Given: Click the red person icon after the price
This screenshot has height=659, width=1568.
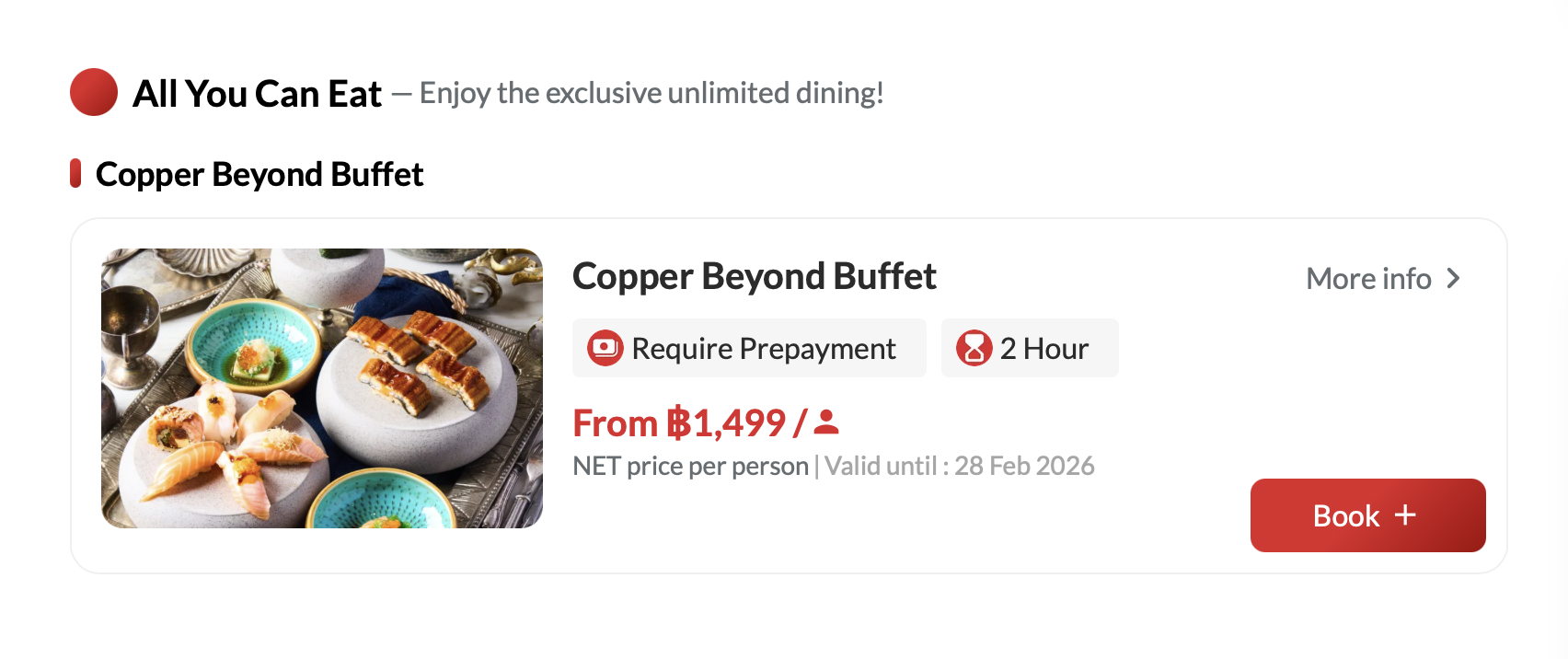Looking at the screenshot, I should pyautogui.click(x=826, y=422).
